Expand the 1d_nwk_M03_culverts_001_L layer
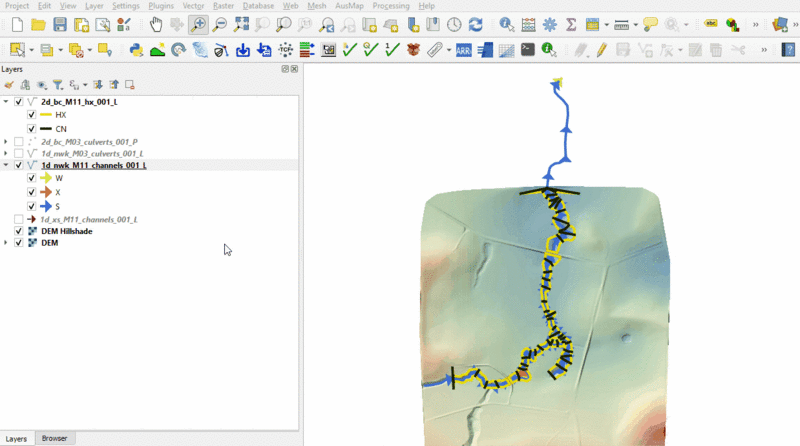 click(x=7, y=154)
